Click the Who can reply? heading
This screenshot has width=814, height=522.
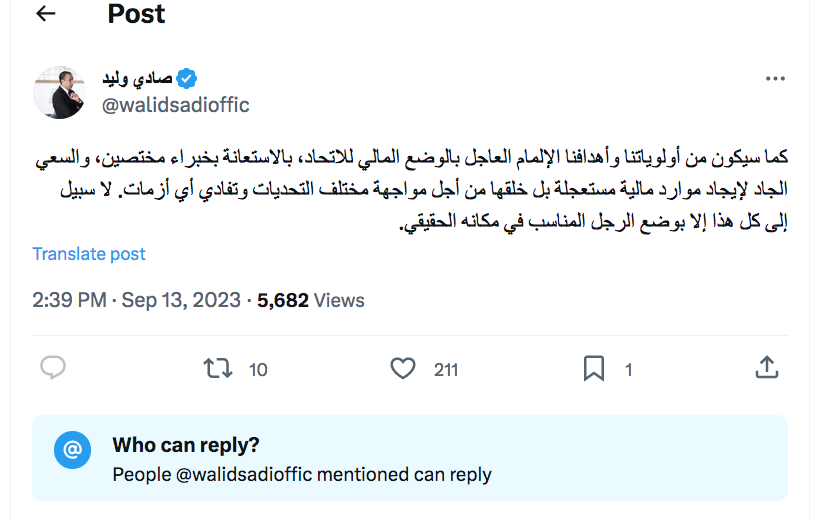[x=185, y=445]
